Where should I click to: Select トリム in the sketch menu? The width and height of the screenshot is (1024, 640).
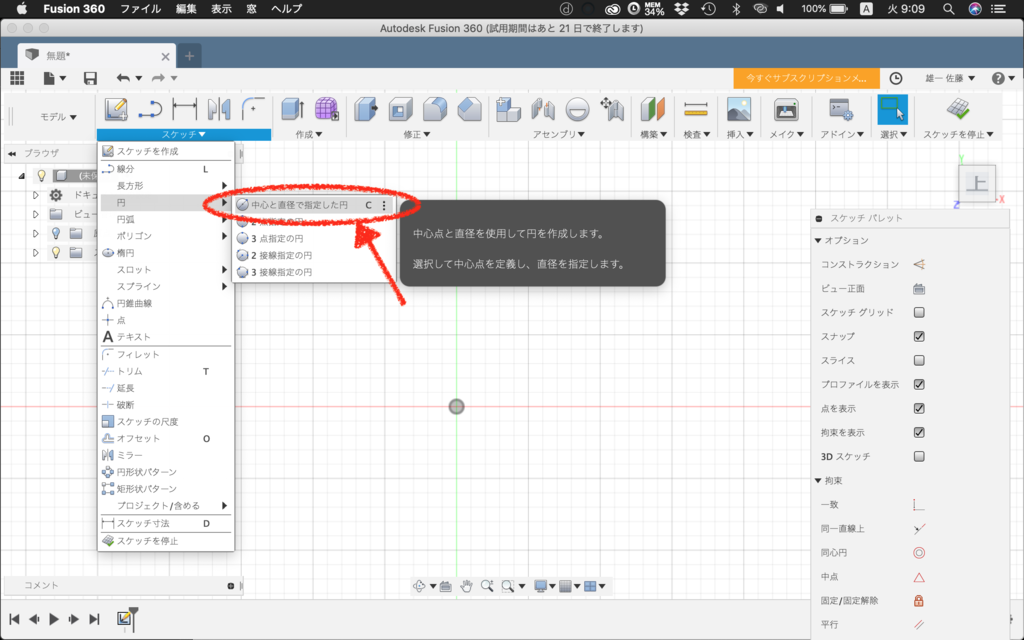pos(166,372)
